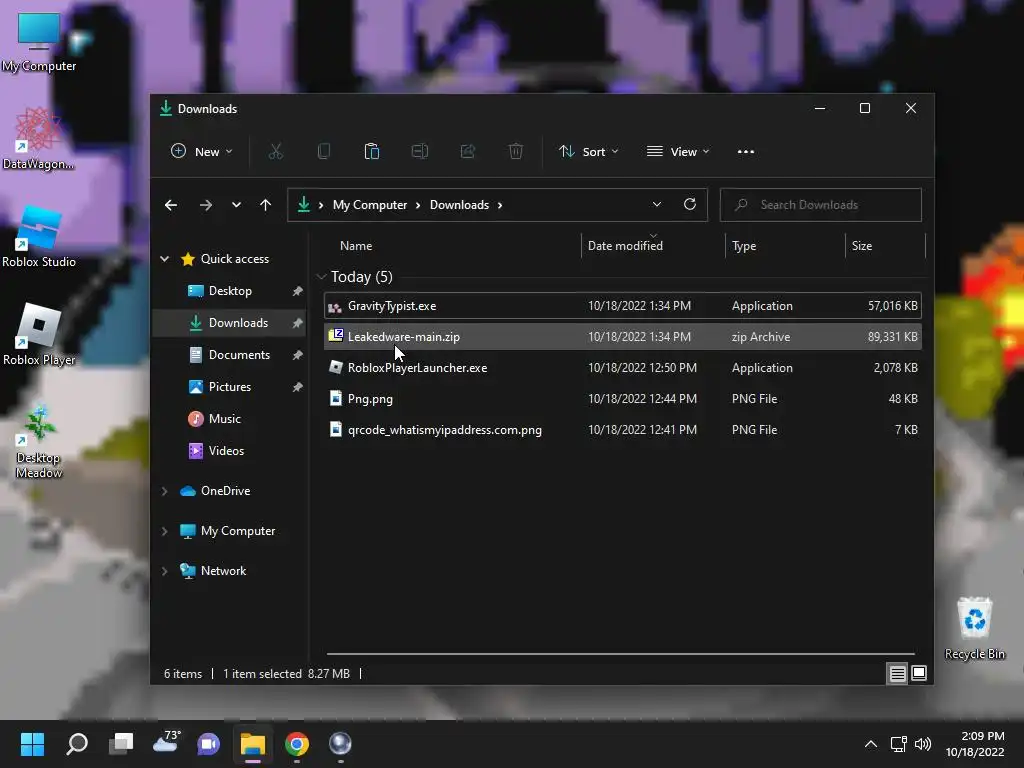Open the Windows Start menu
The image size is (1024, 768).
pyautogui.click(x=32, y=744)
